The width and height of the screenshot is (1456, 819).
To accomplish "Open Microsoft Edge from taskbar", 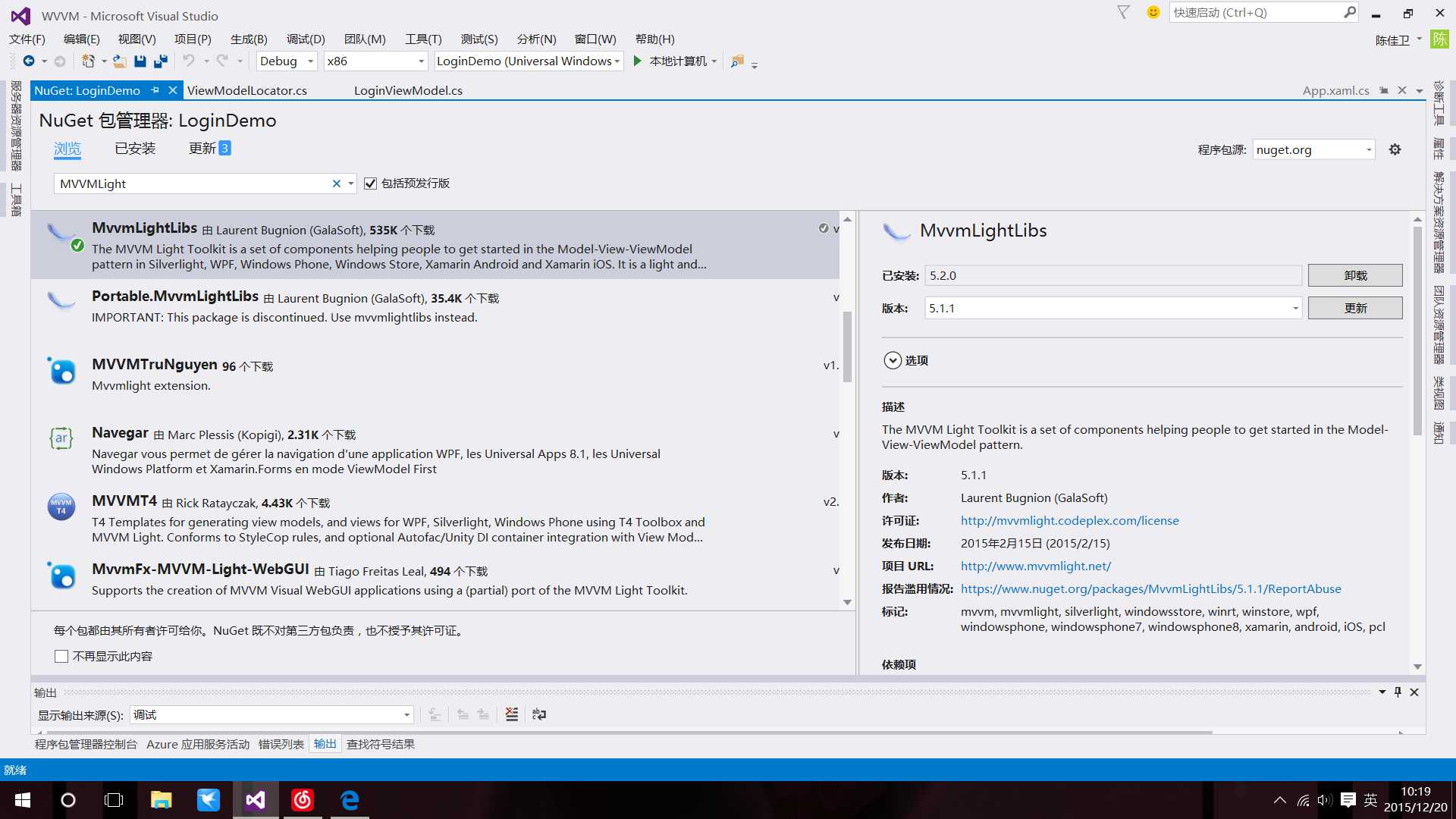I will tap(350, 800).
